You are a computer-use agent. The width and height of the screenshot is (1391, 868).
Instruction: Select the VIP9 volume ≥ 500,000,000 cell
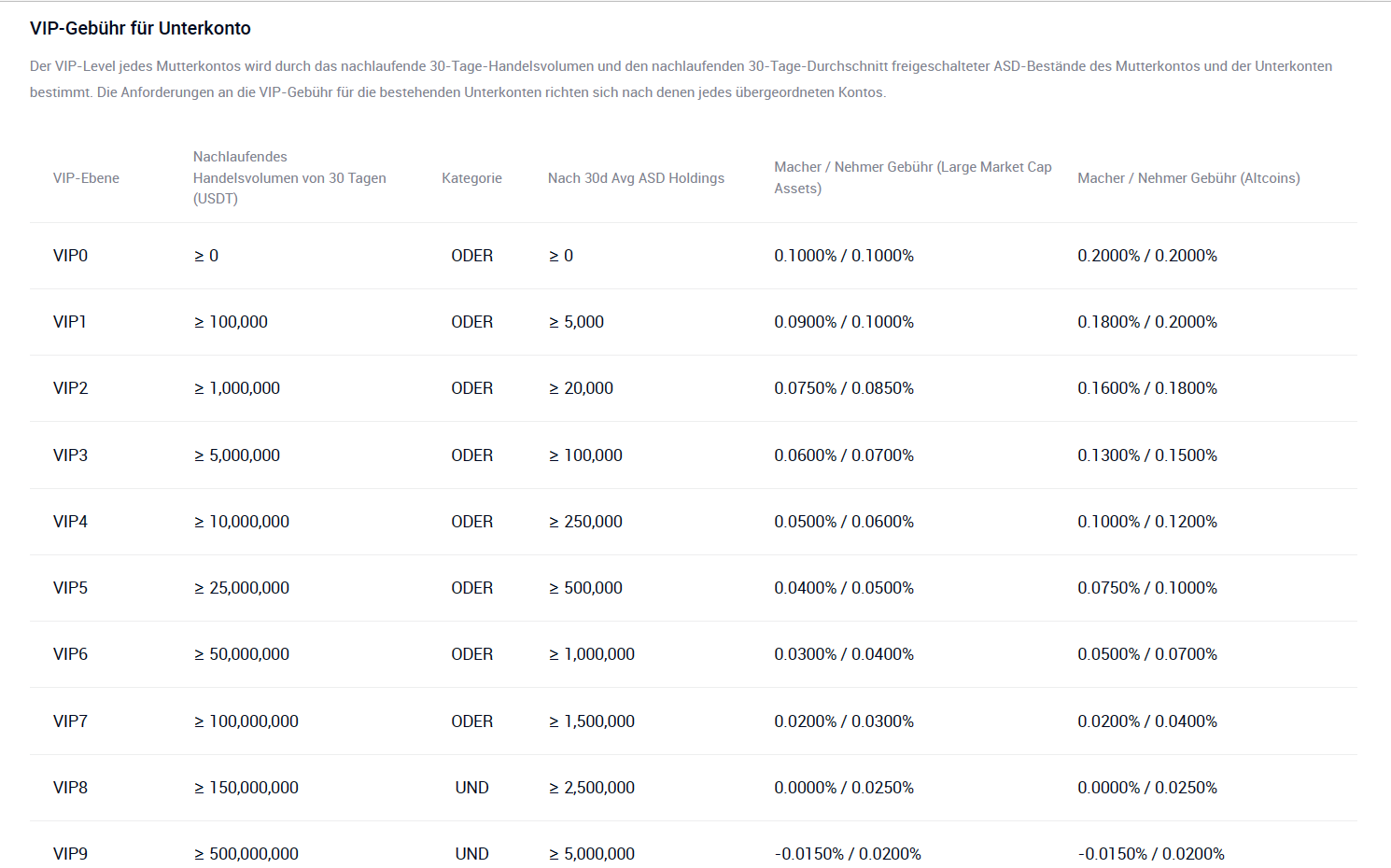point(246,854)
